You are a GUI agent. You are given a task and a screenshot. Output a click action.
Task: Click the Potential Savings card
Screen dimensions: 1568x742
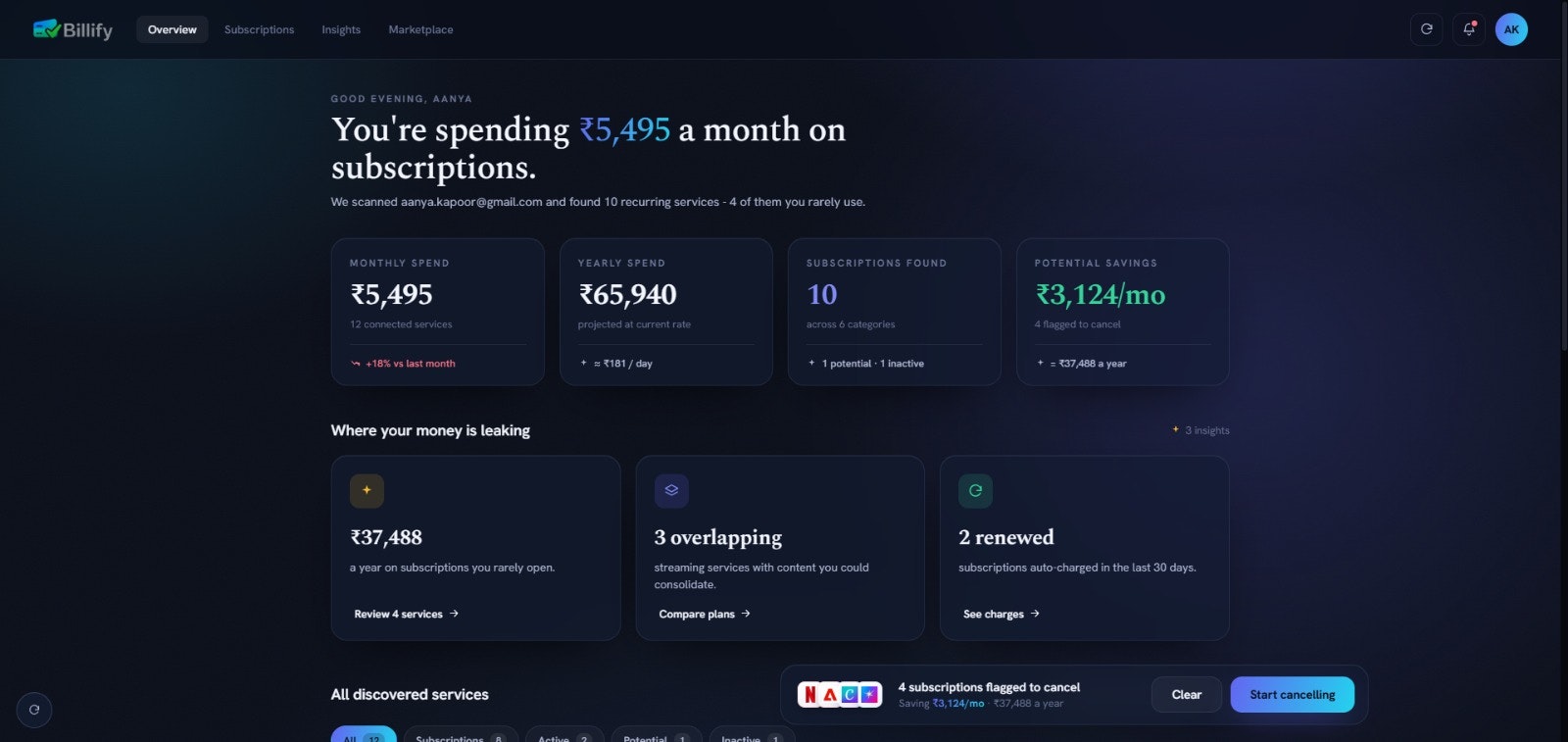pyautogui.click(x=1122, y=312)
